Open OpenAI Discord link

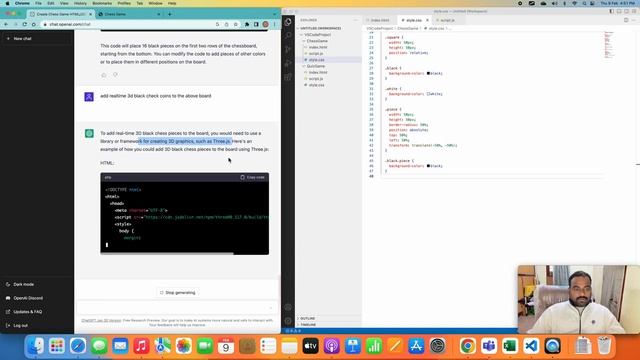(24, 298)
